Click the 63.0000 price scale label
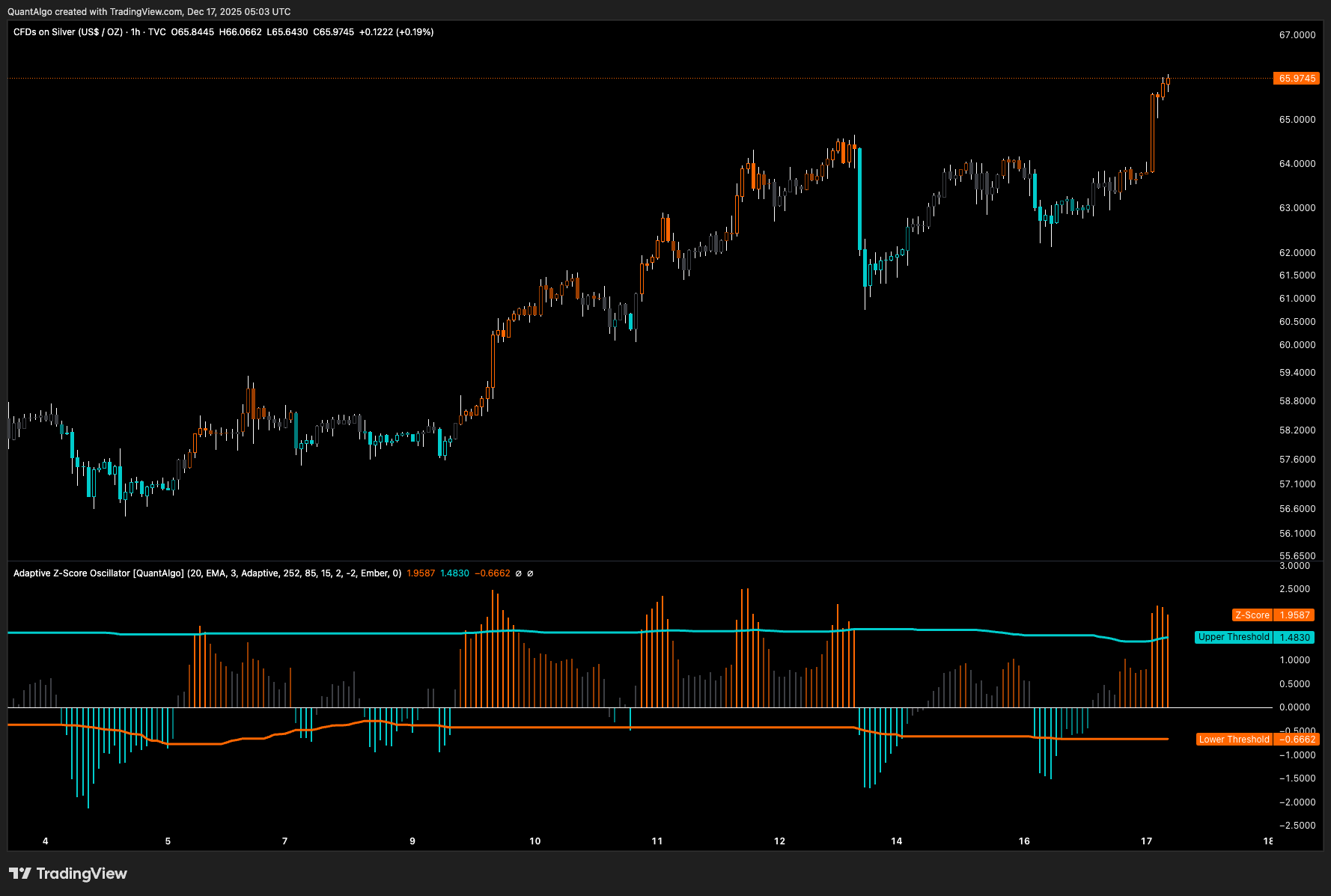Viewport: 1331px width, 896px height. click(x=1297, y=208)
